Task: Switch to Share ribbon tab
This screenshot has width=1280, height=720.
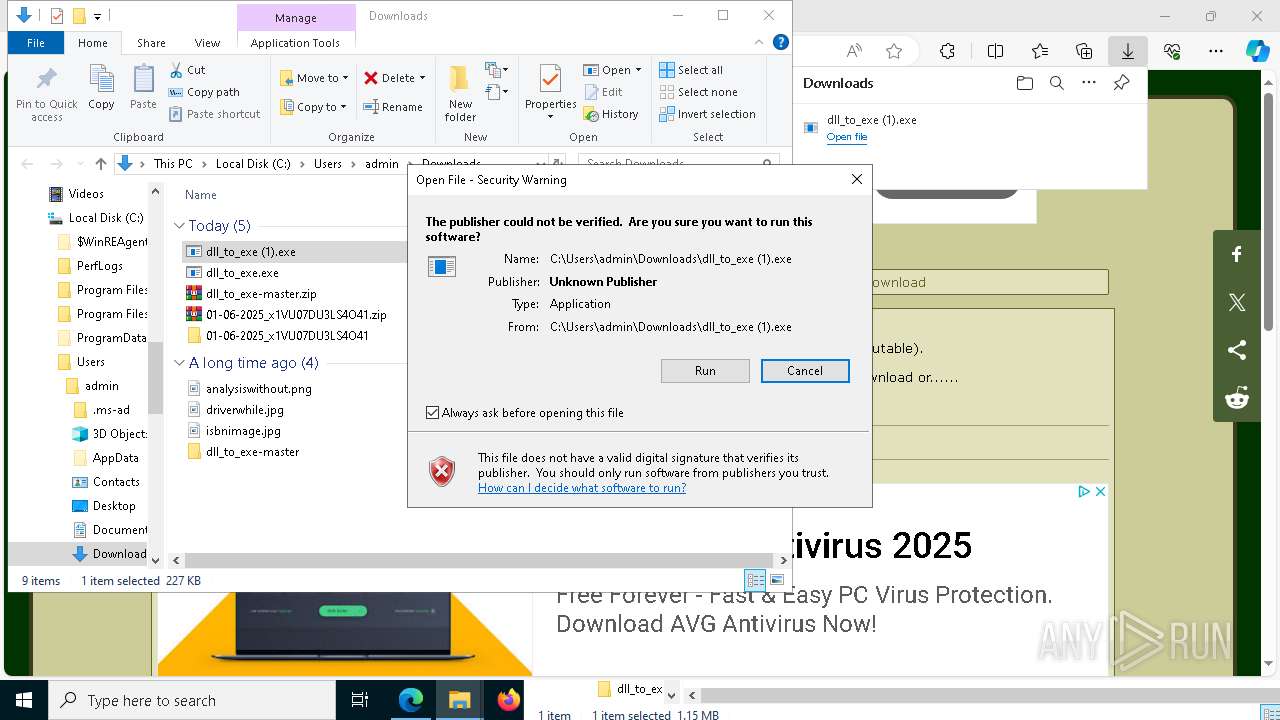Action: (151, 43)
